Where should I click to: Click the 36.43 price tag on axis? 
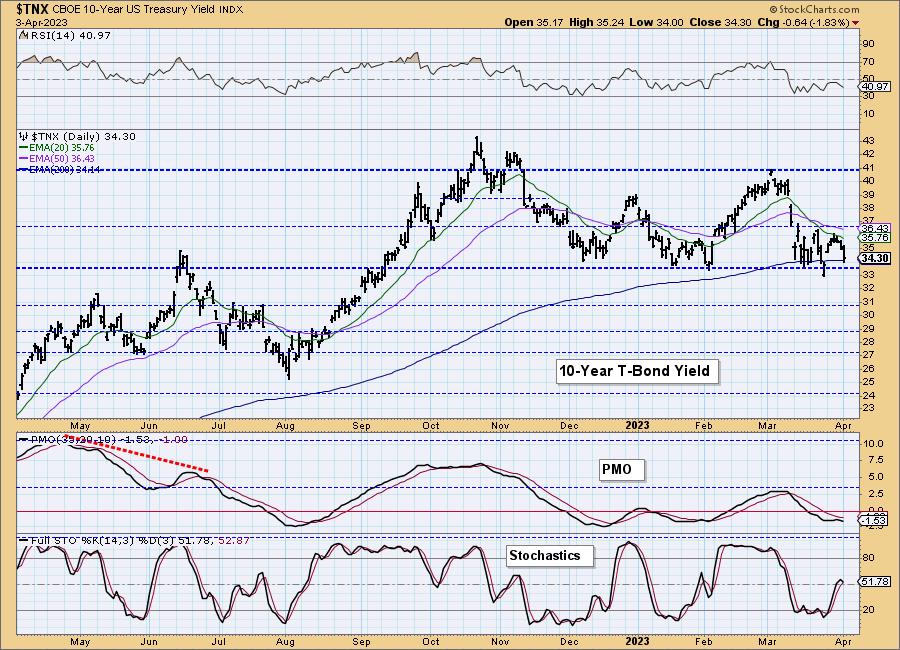point(875,229)
